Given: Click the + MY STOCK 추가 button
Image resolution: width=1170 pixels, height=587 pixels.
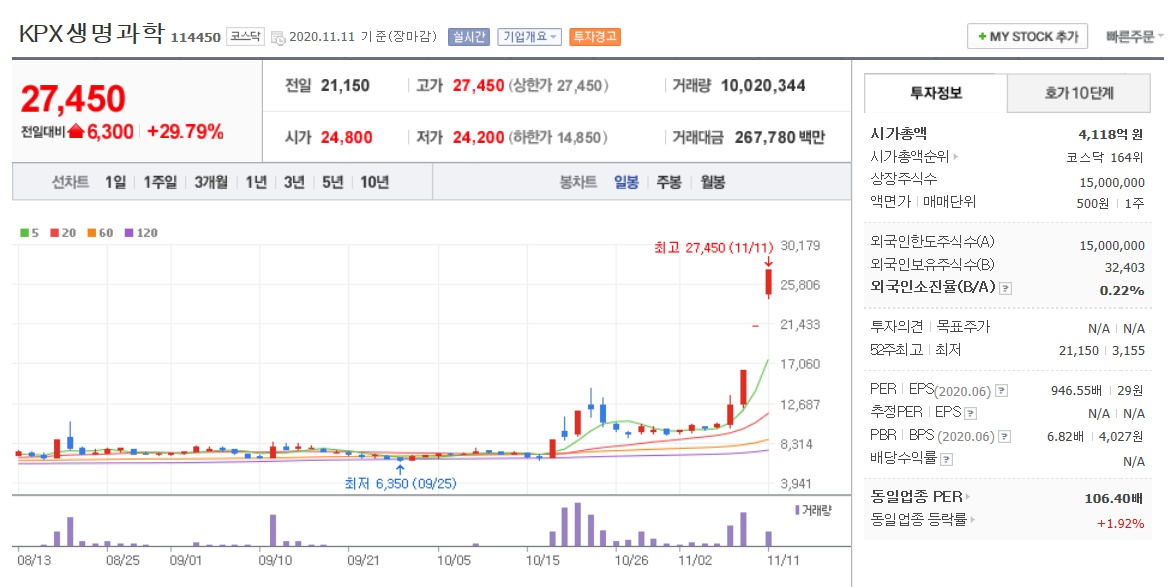Looking at the screenshot, I should 1027,37.
